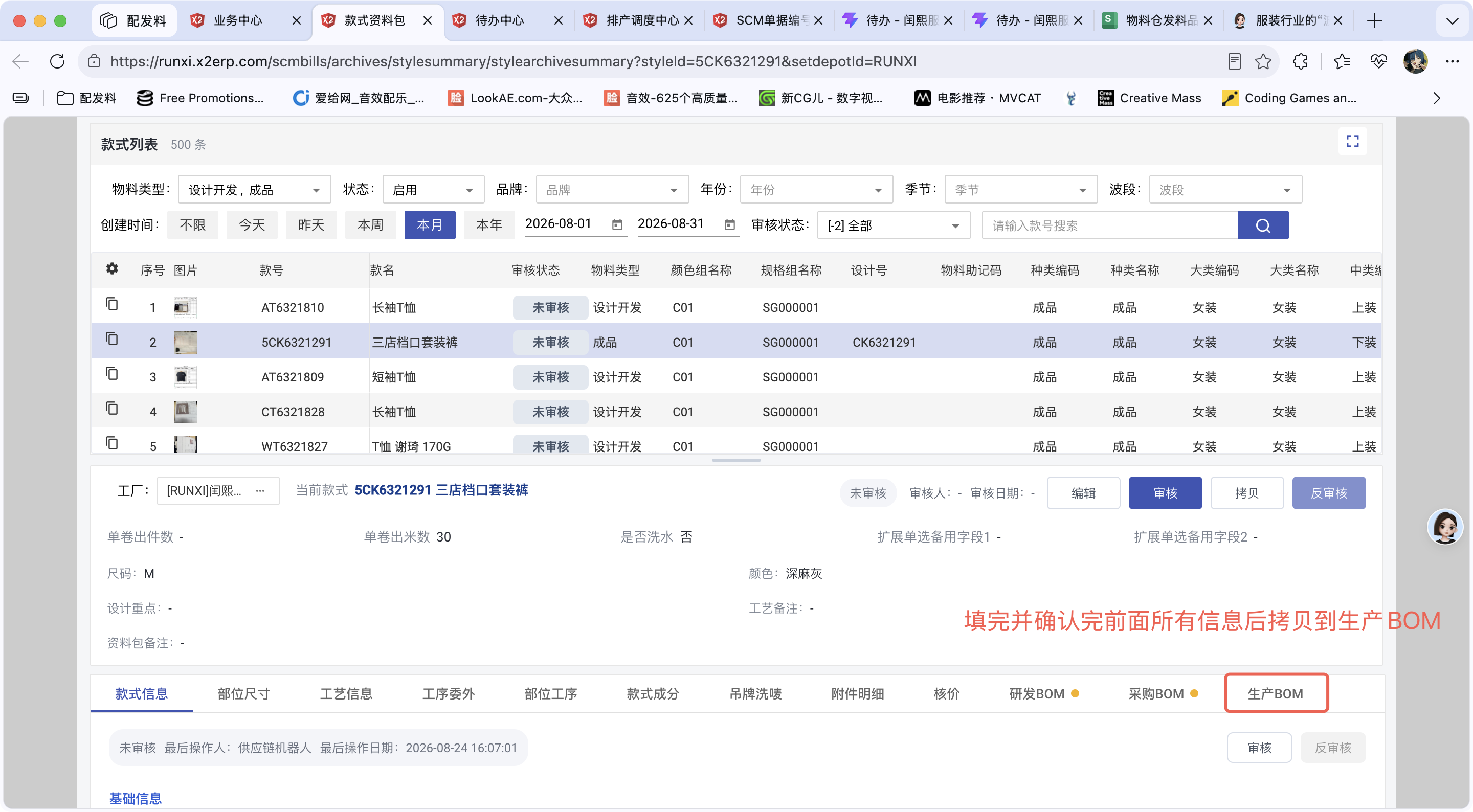Switch to 吊牌洗唛 tab
The height and width of the screenshot is (812, 1473).
pos(755,694)
